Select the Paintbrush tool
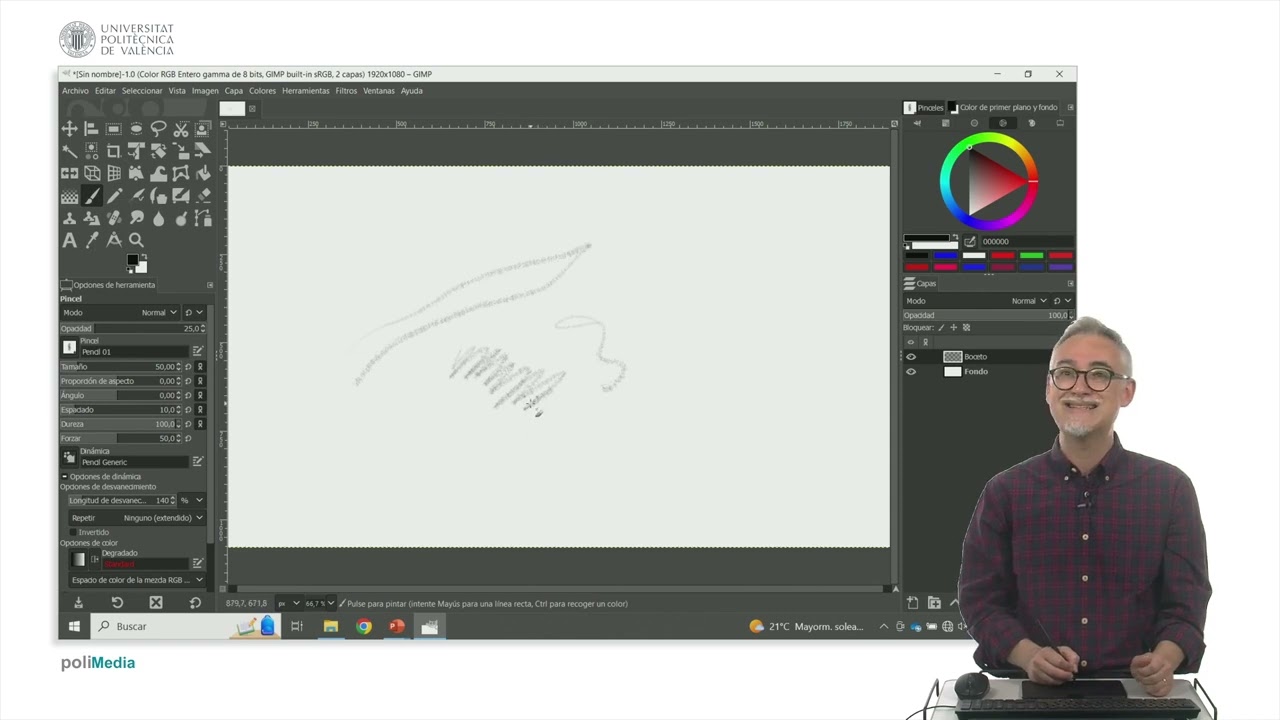The height and width of the screenshot is (720, 1280). click(91, 196)
